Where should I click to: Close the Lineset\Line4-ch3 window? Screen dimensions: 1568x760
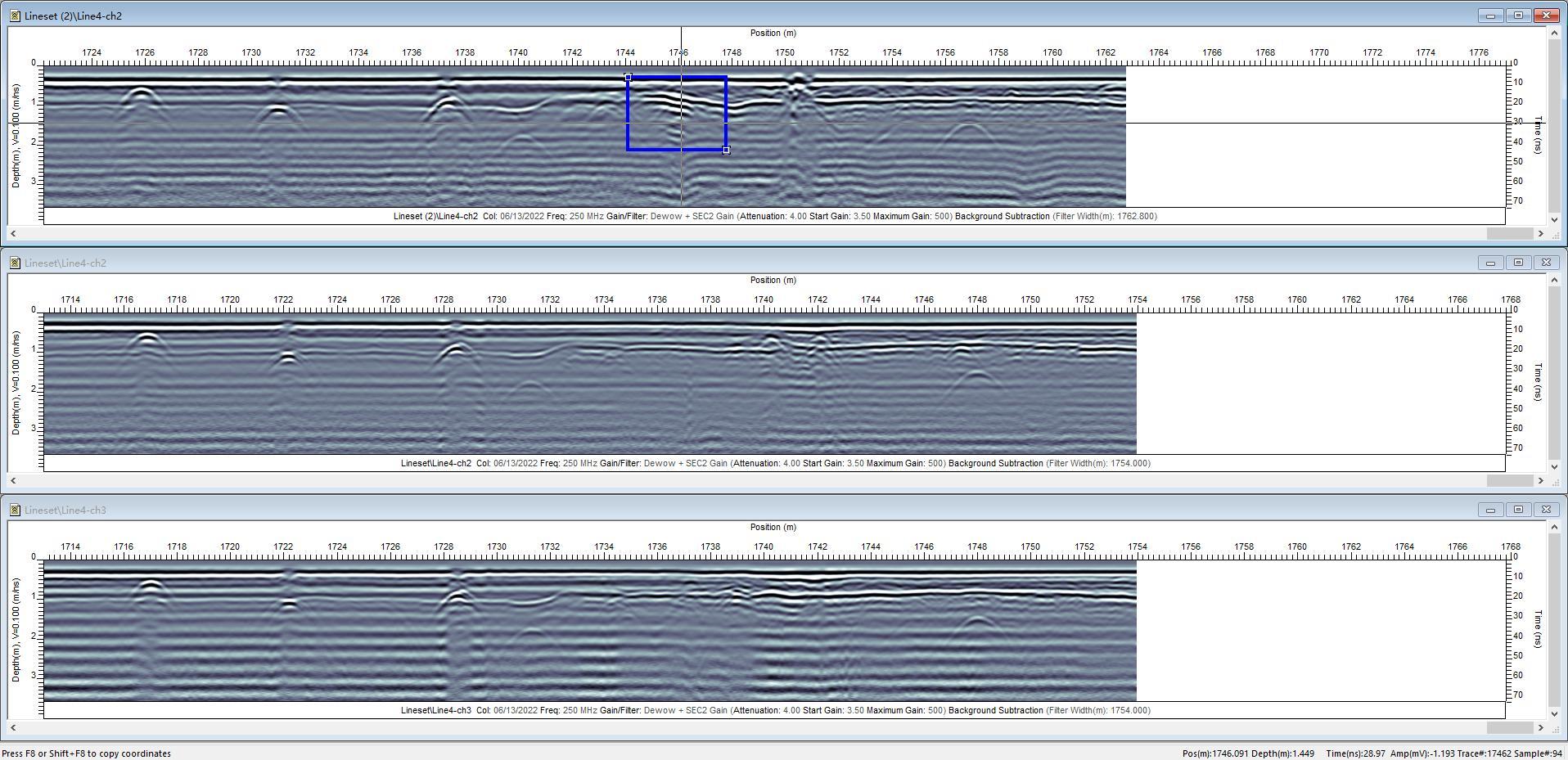tap(1546, 510)
